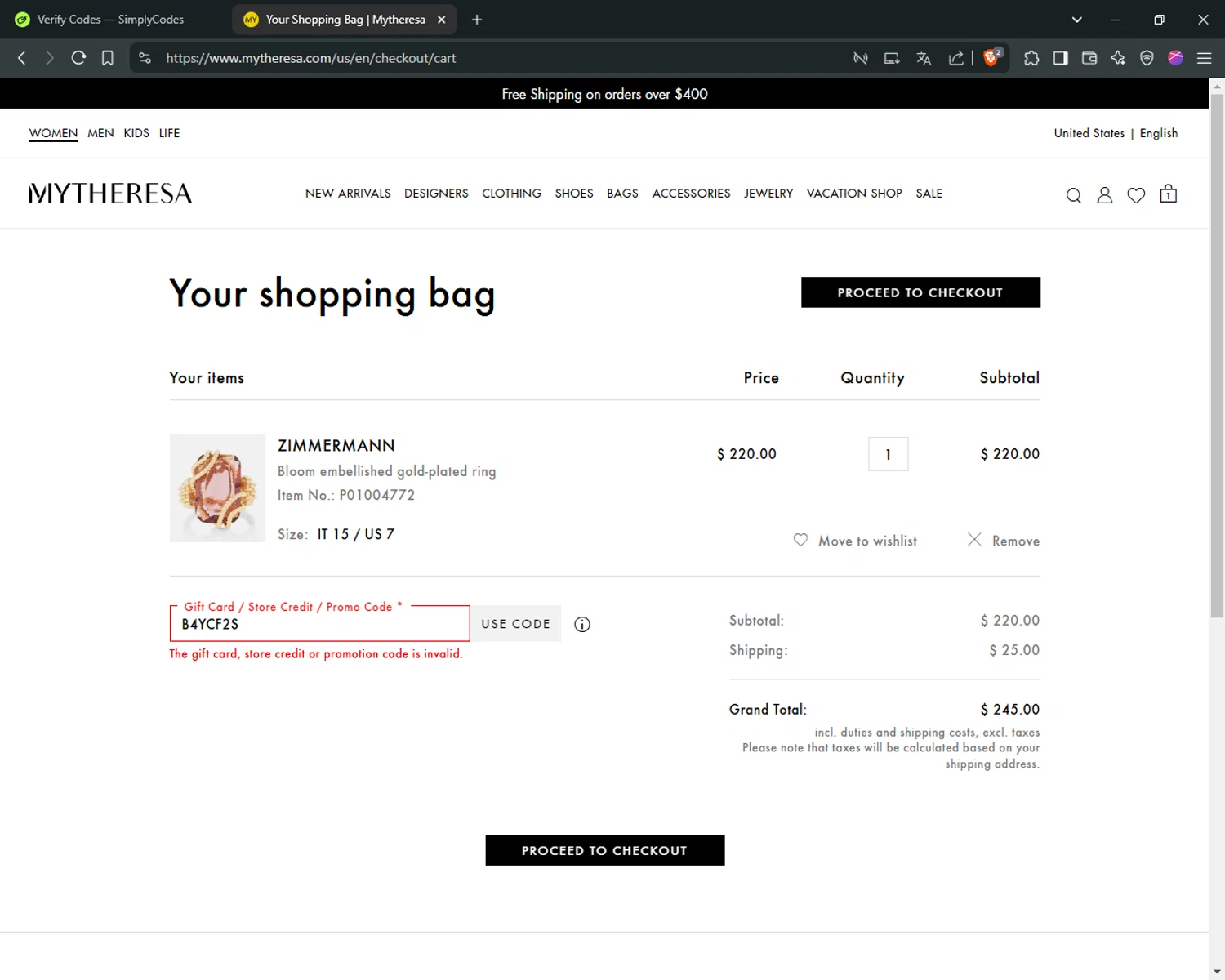Click the browser address bar URL
Viewport: 1225px width, 980px height.
pyautogui.click(x=310, y=58)
